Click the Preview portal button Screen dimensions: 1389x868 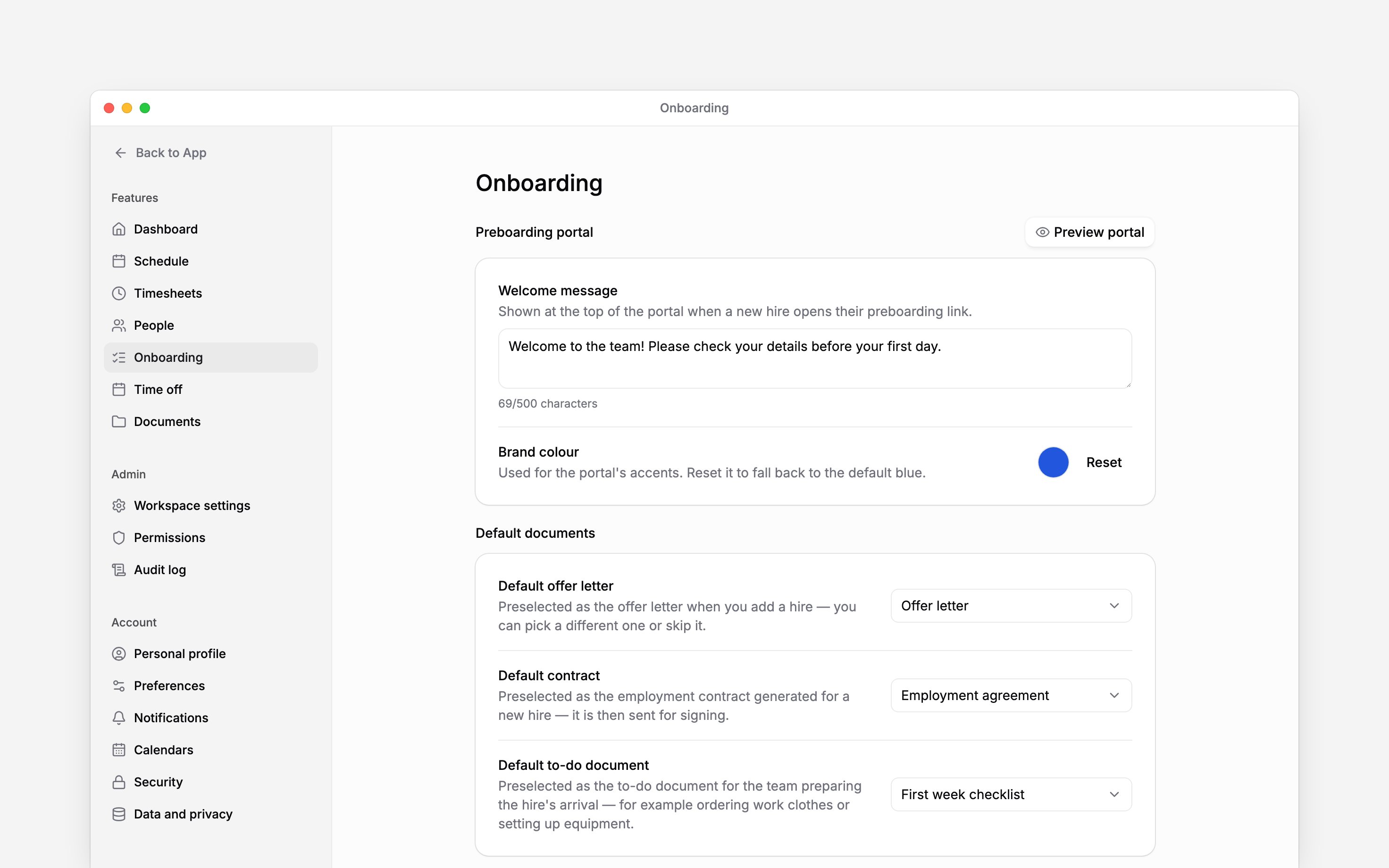[1089, 232]
